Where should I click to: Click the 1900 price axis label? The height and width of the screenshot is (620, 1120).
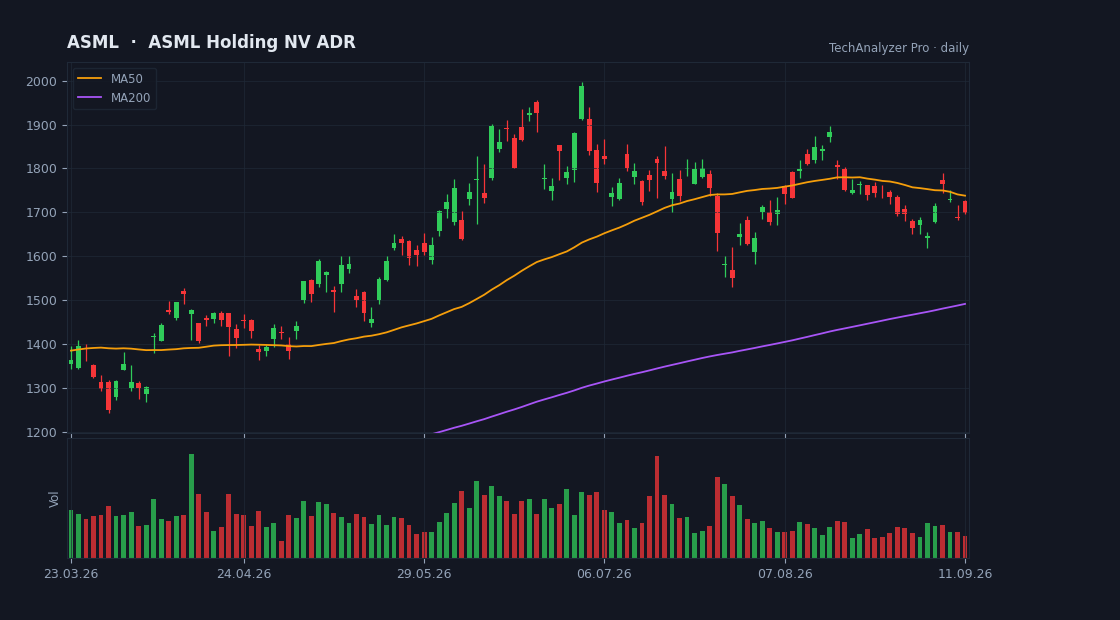(x=42, y=126)
